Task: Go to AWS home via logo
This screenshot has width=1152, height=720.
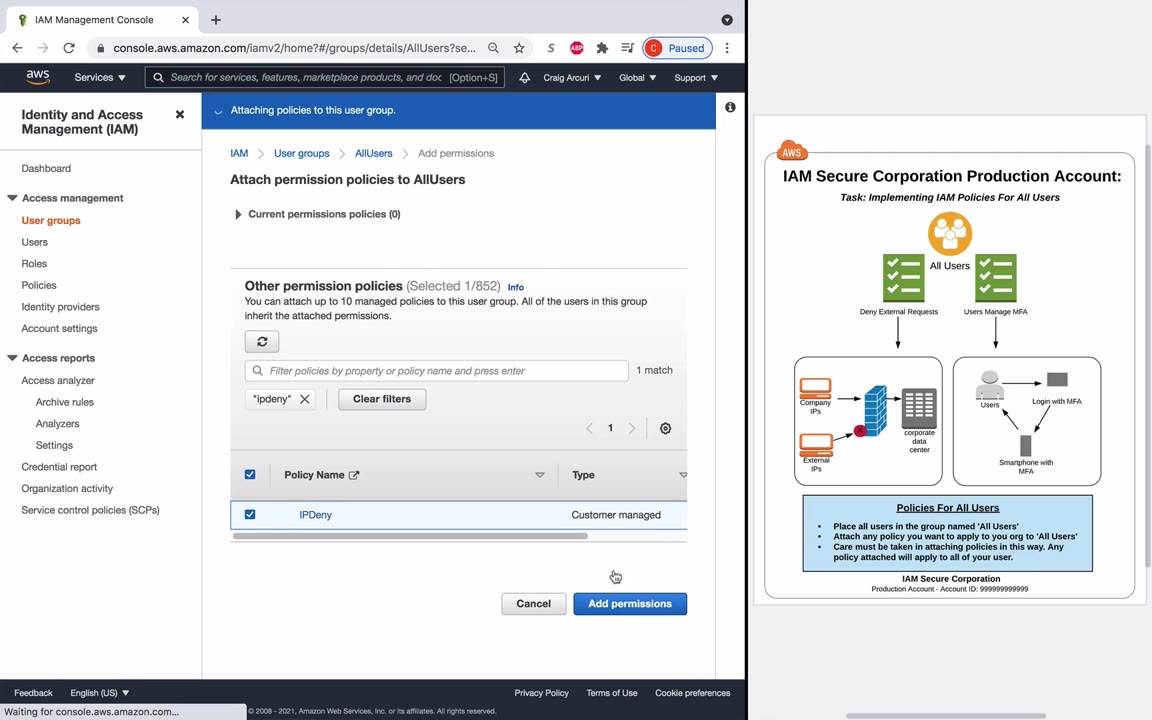Action: tap(37, 77)
